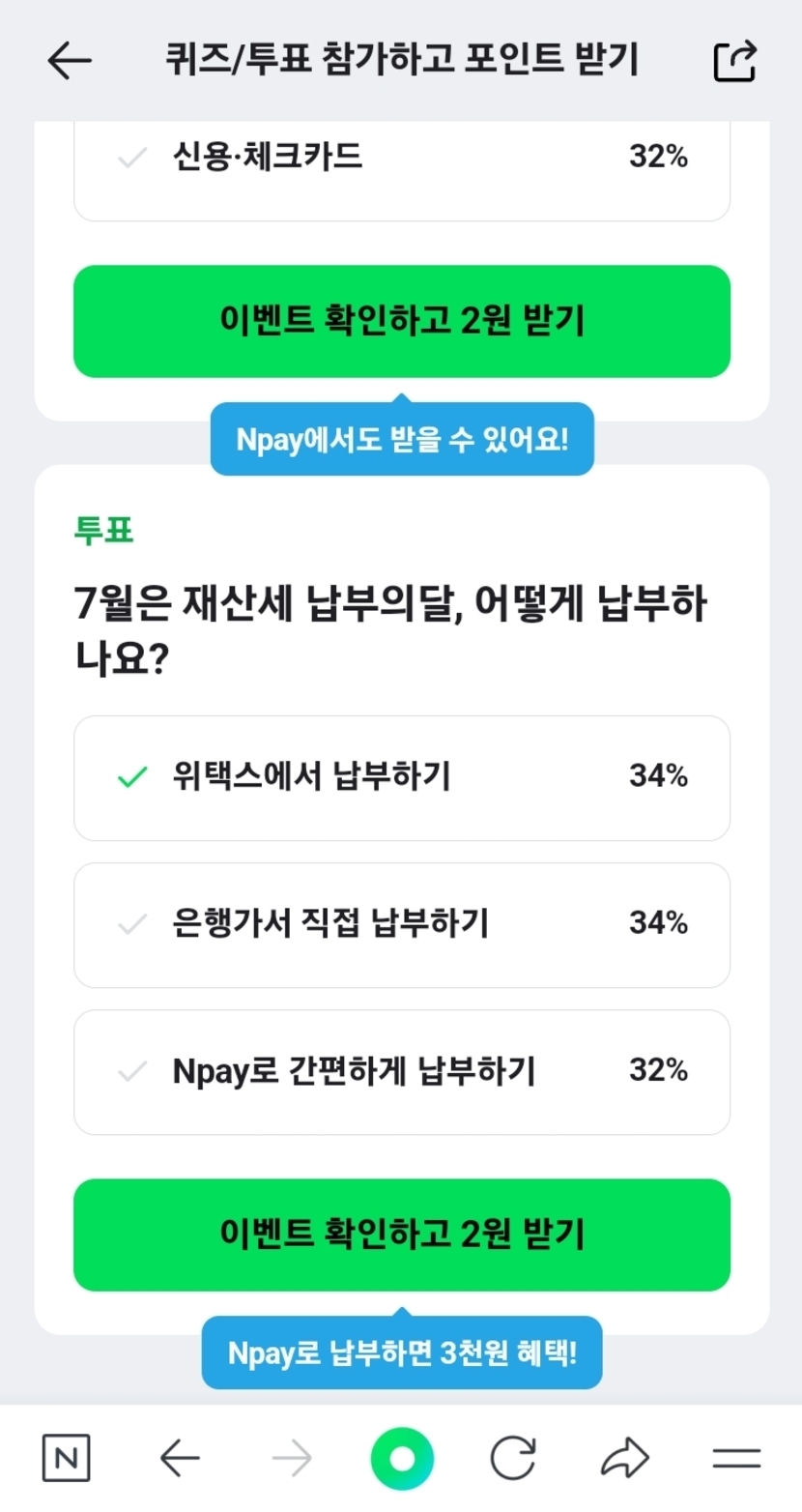Open the hamburger menu in the bottom bar

(x=736, y=1458)
